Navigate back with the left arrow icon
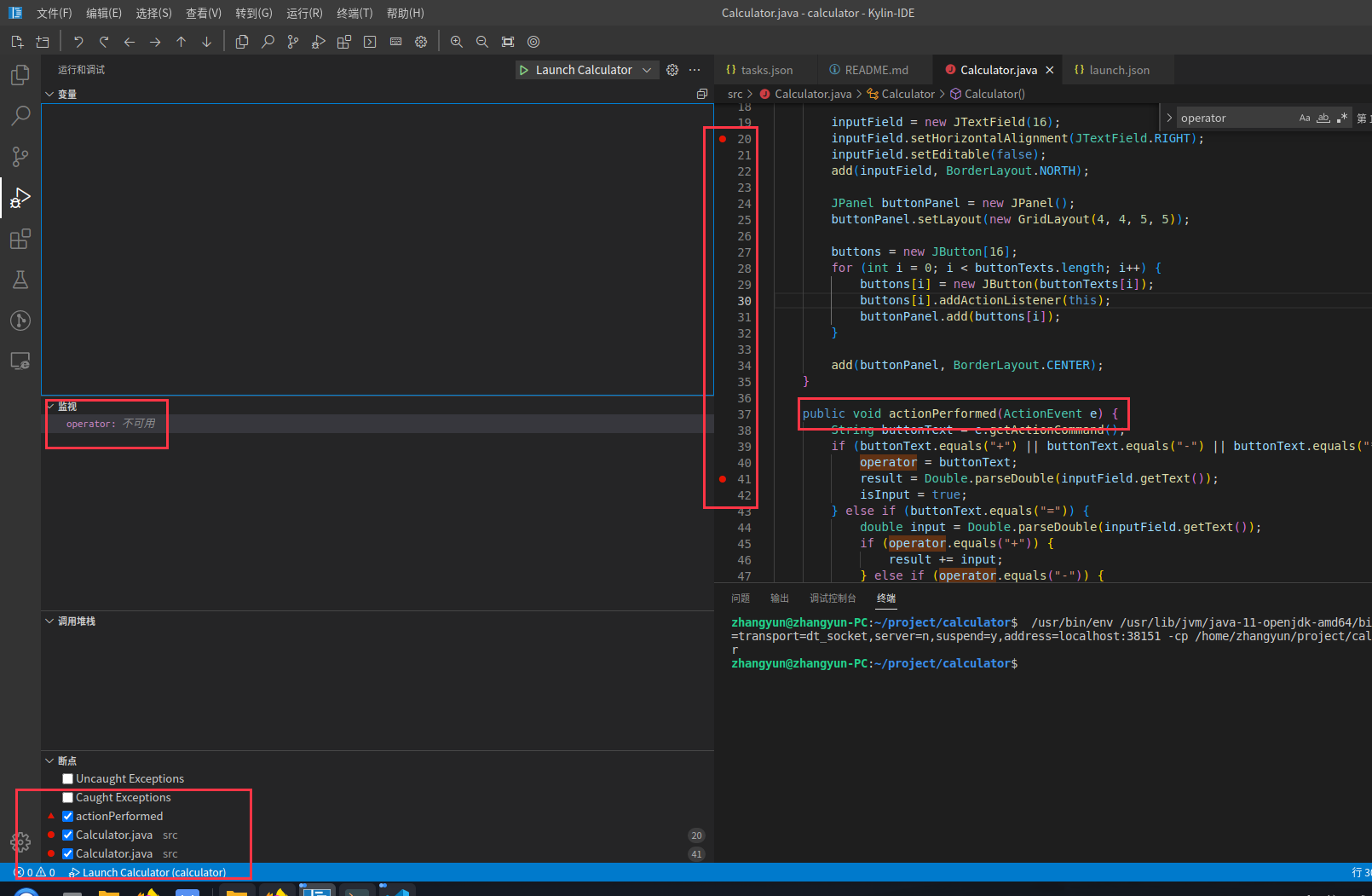Image resolution: width=1372 pixels, height=896 pixels. click(130, 42)
